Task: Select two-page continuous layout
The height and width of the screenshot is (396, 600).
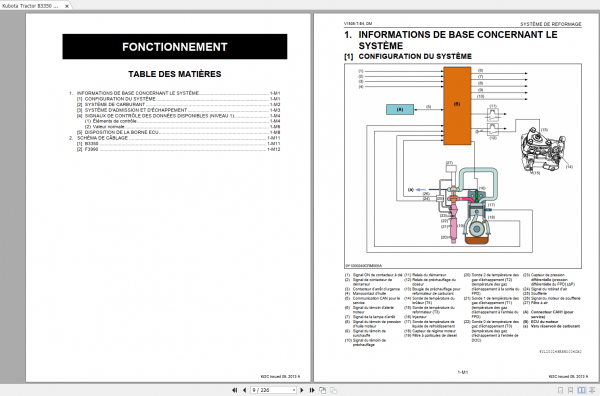Action: [592, 390]
